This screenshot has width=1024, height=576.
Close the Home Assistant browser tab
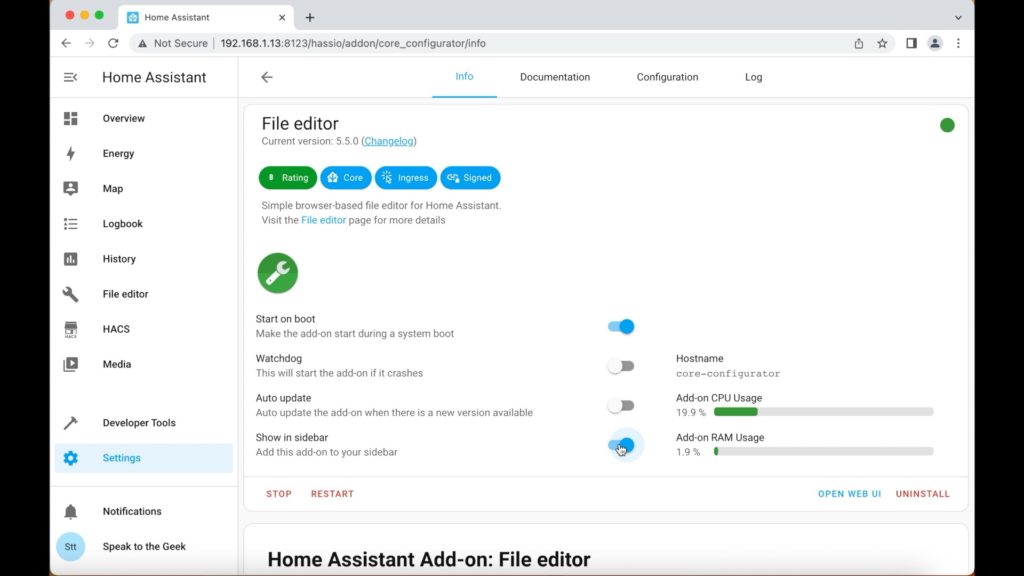coord(282,17)
